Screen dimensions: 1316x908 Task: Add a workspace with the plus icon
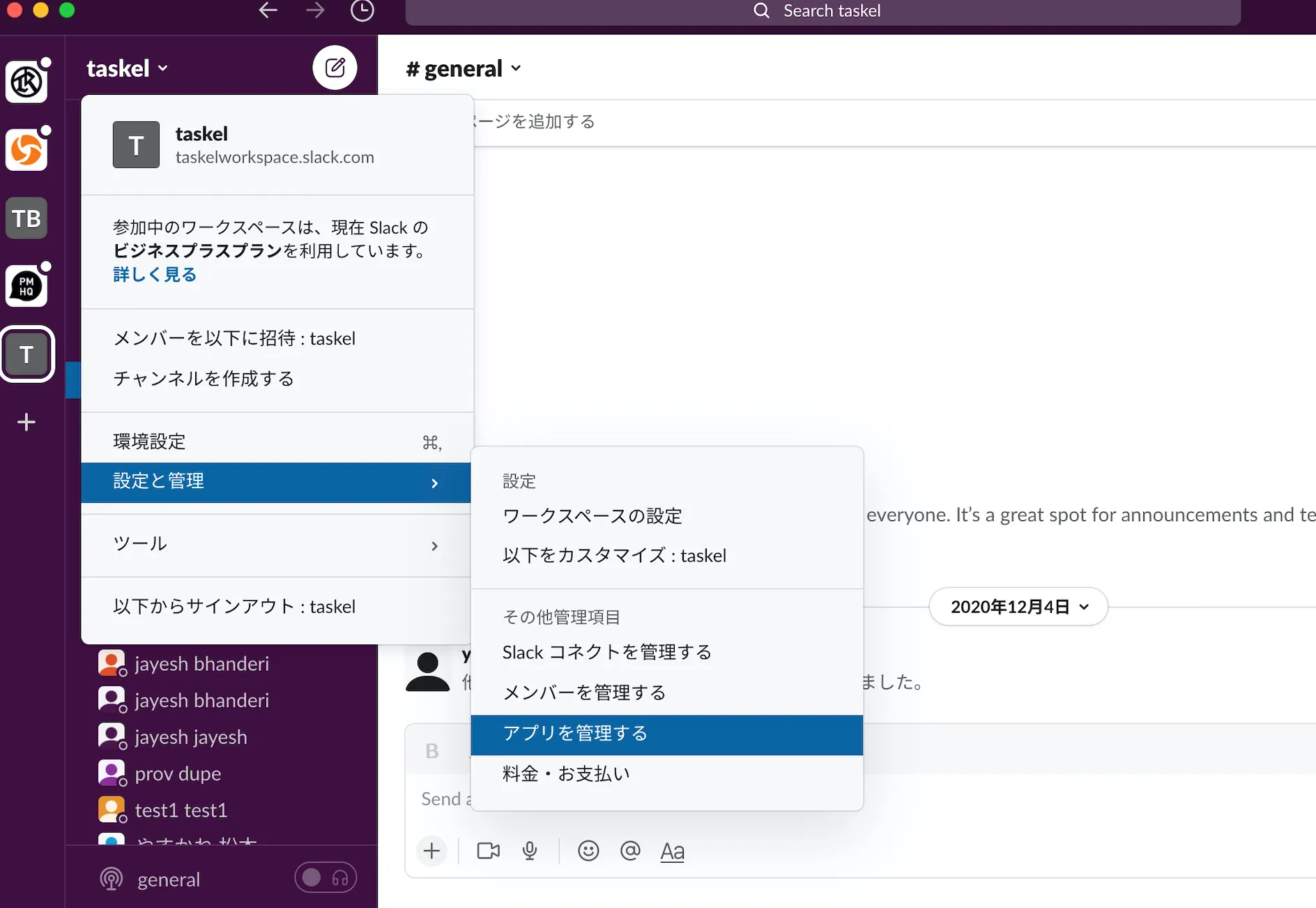point(26,422)
